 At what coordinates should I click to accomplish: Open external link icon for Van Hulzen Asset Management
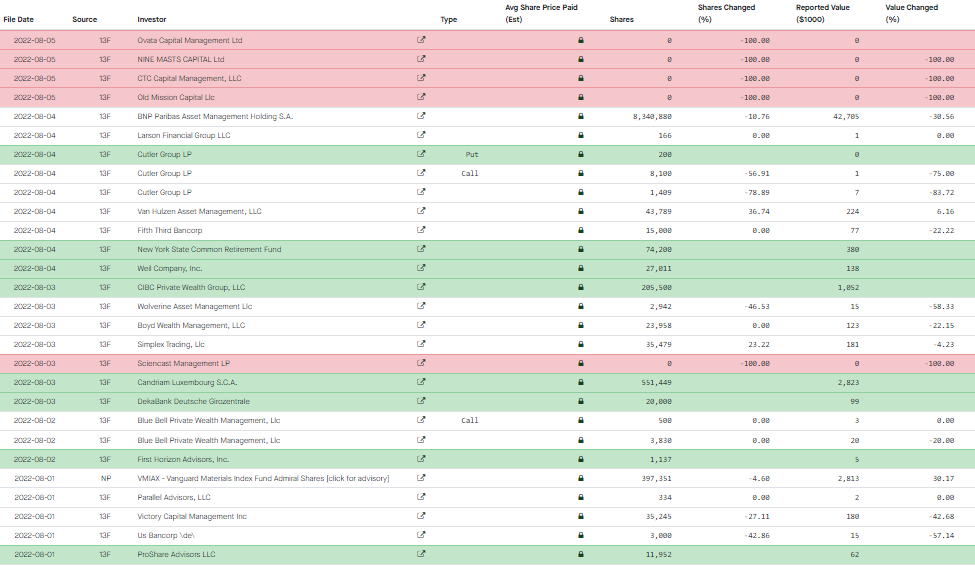[421, 211]
